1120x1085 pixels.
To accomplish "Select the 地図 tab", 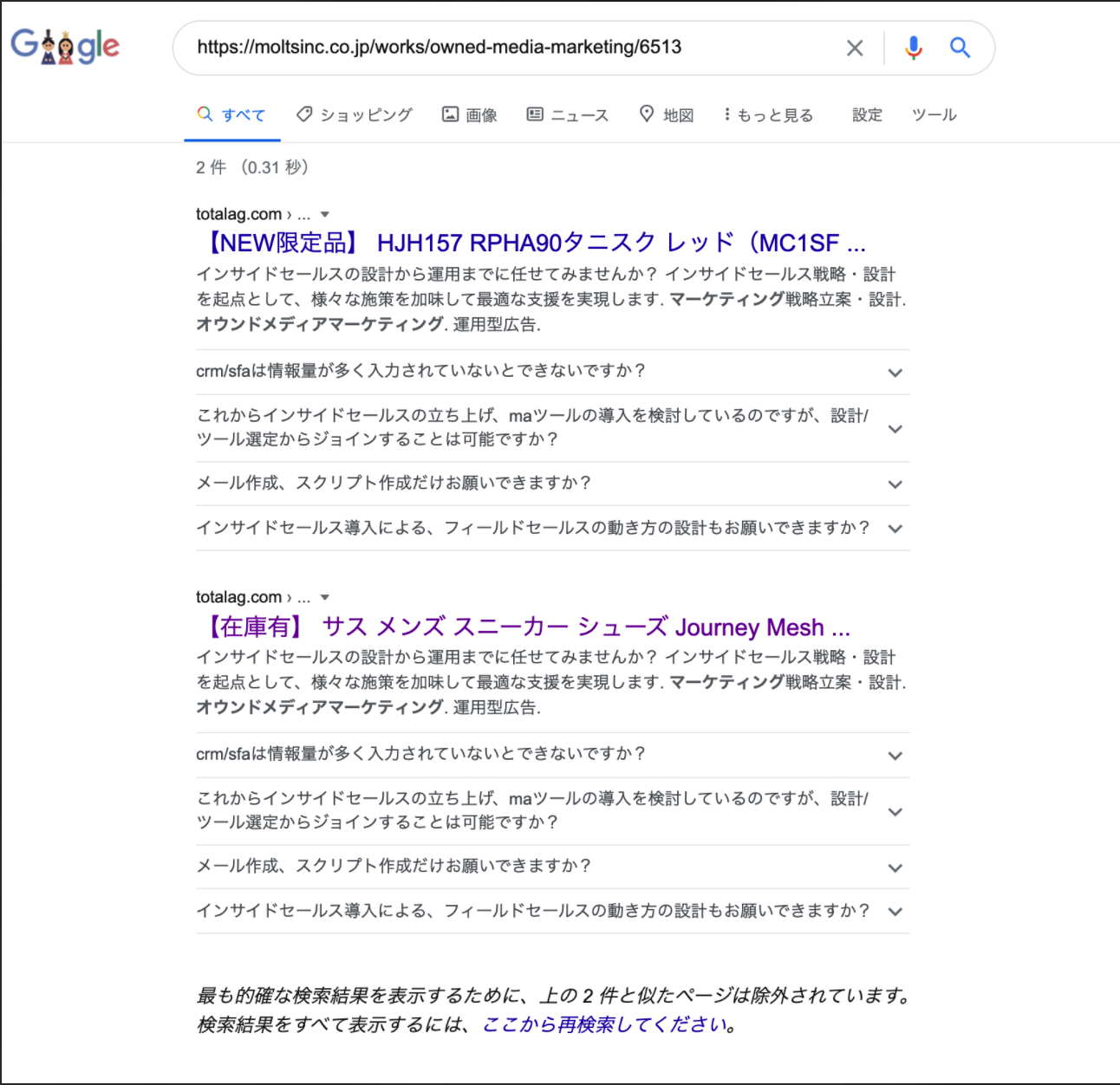I will pyautogui.click(x=667, y=114).
